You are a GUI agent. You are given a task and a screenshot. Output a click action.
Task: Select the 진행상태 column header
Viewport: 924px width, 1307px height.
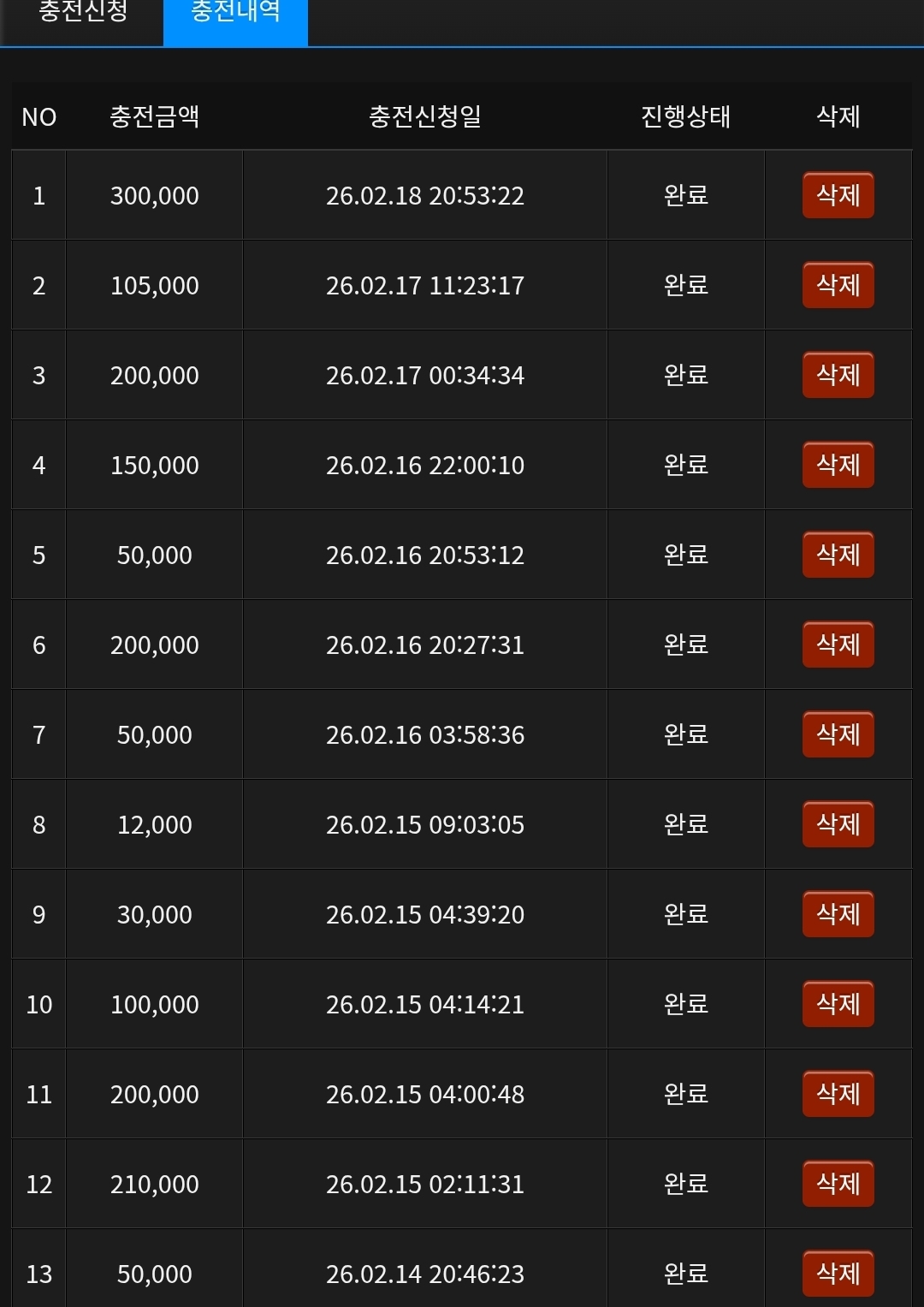coord(685,116)
